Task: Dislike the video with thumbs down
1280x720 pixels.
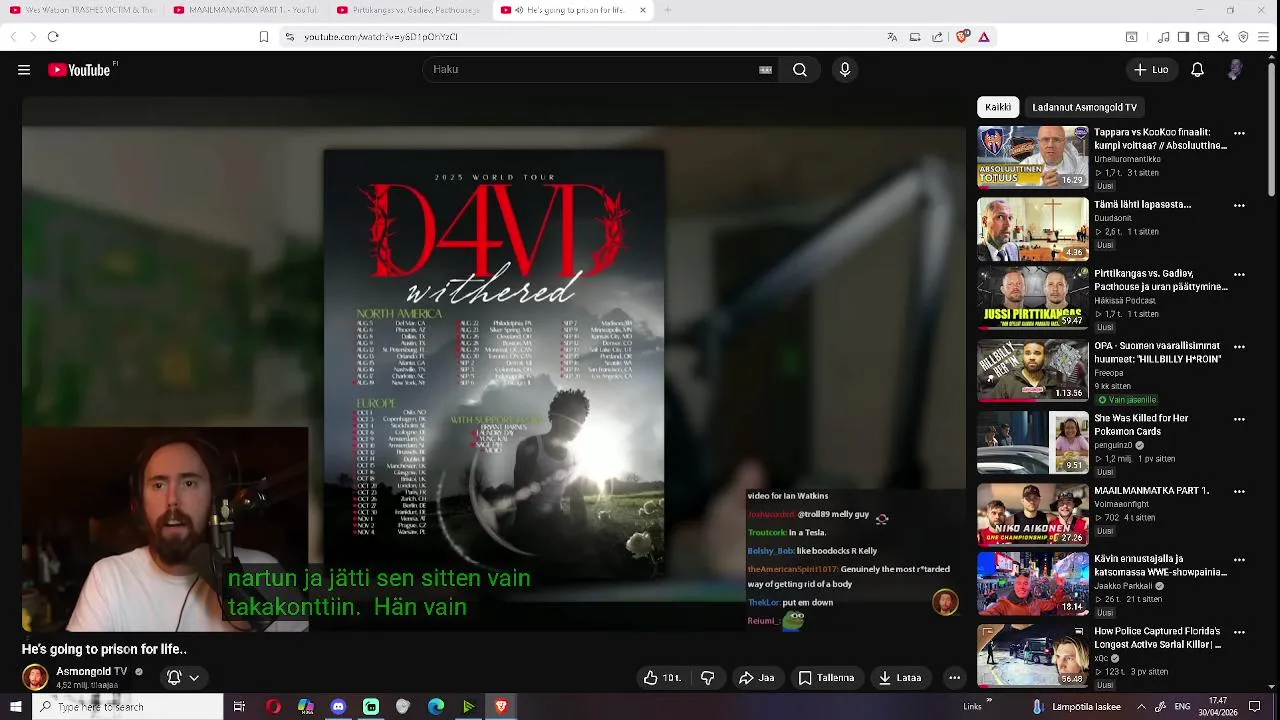Action: [708, 678]
